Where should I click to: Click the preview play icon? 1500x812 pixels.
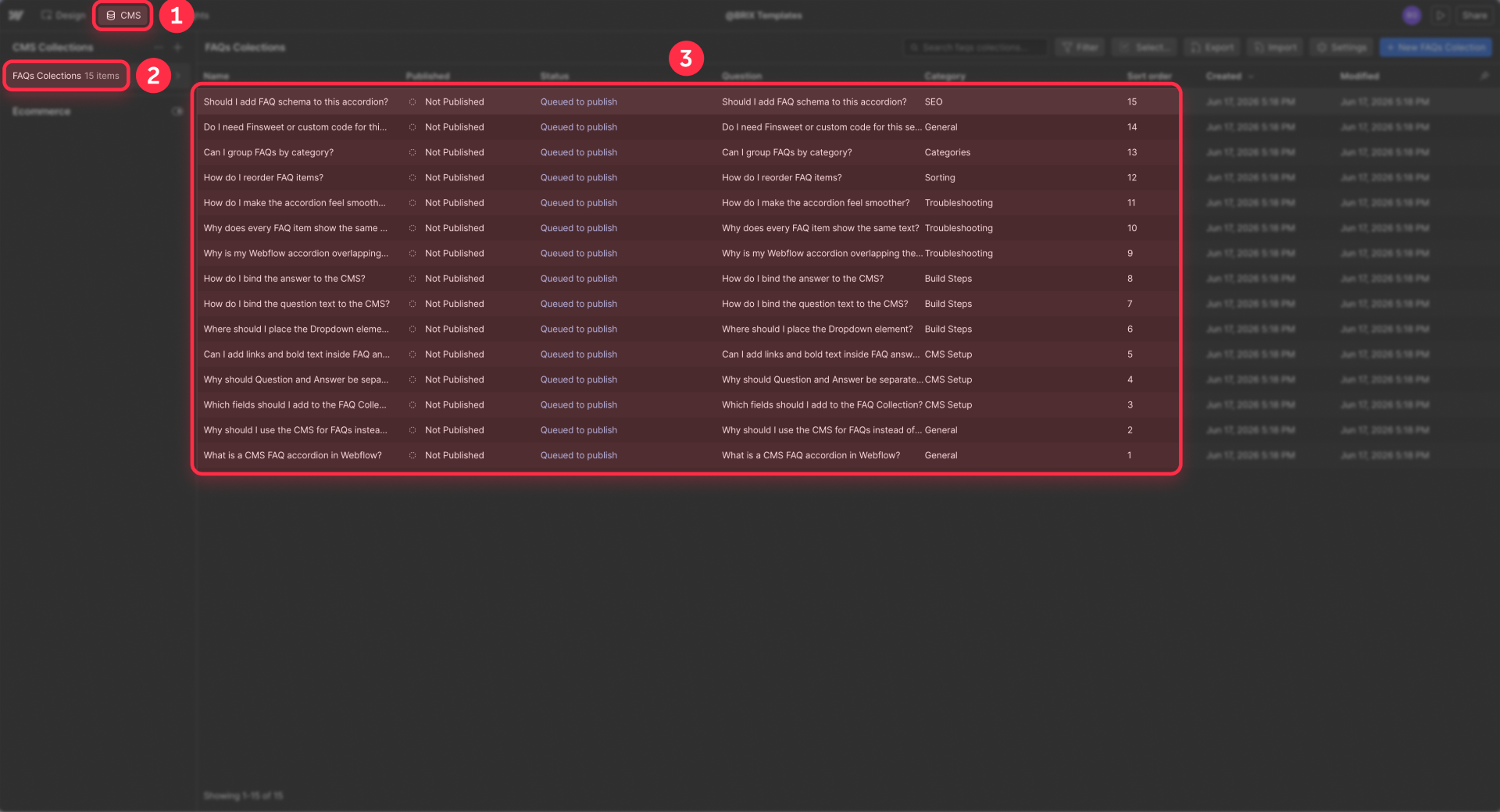[x=1441, y=16]
